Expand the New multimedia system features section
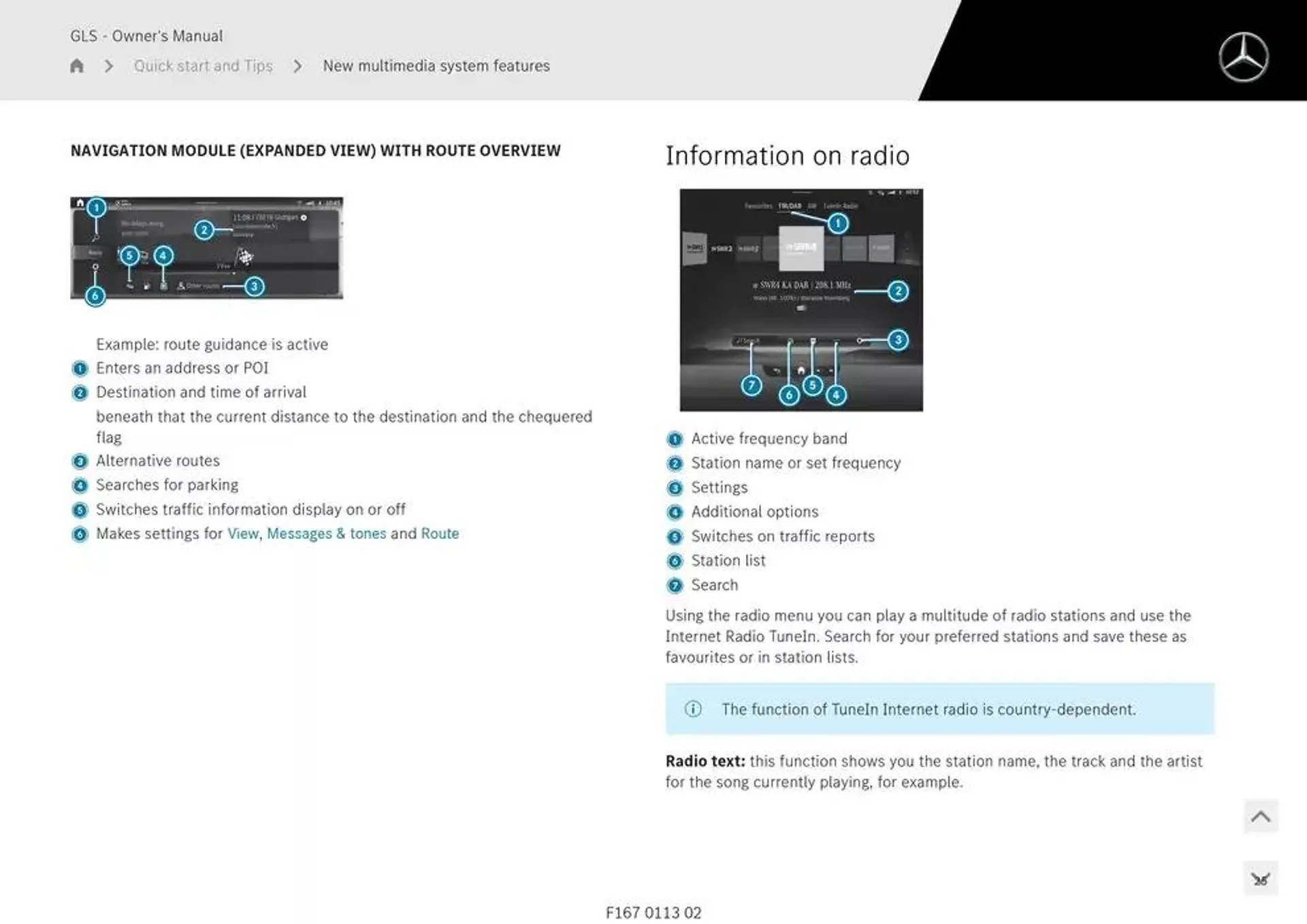 click(435, 66)
